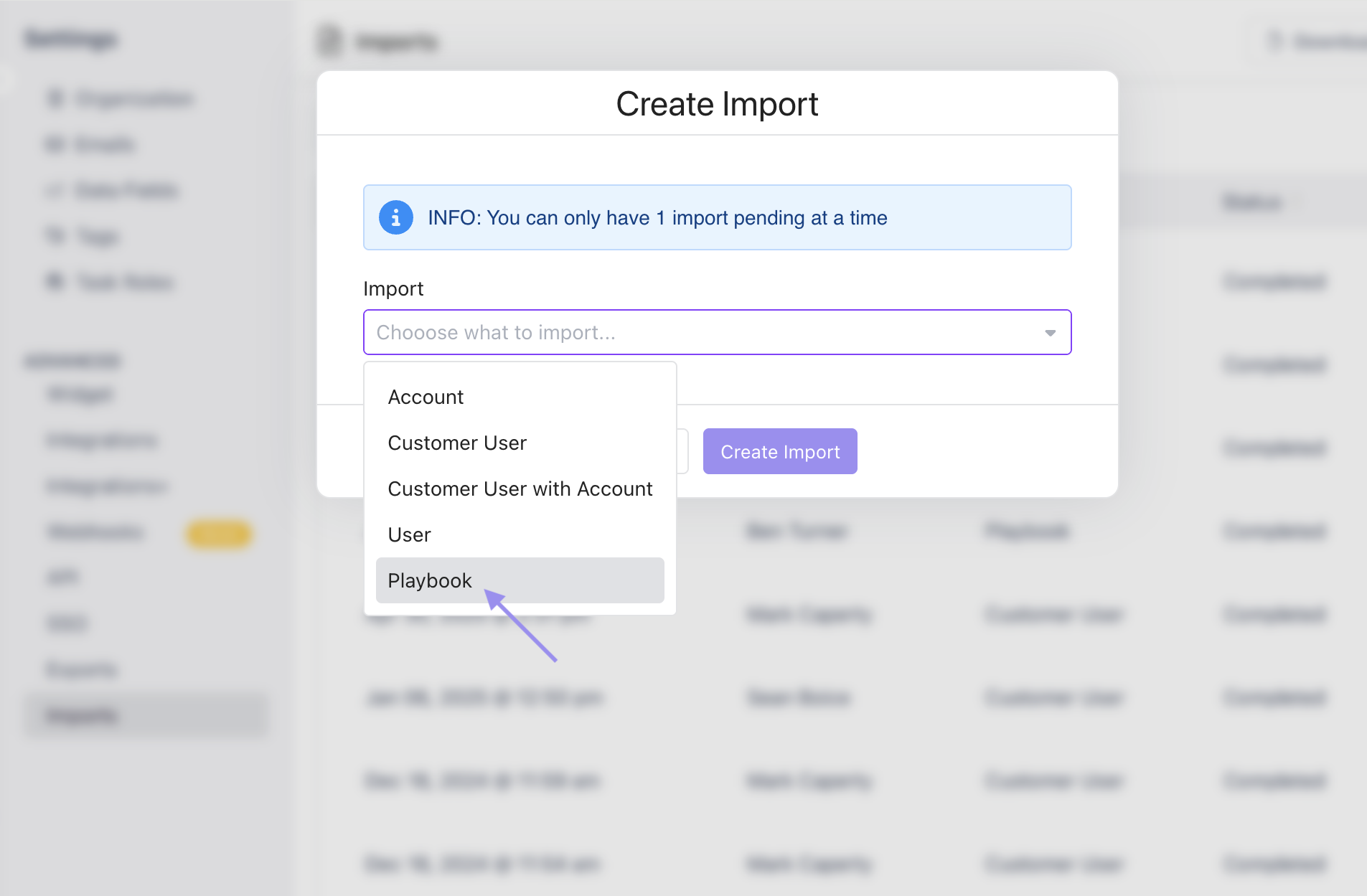
Task: Click the Tags icon in the sidebar
Action: (56, 236)
